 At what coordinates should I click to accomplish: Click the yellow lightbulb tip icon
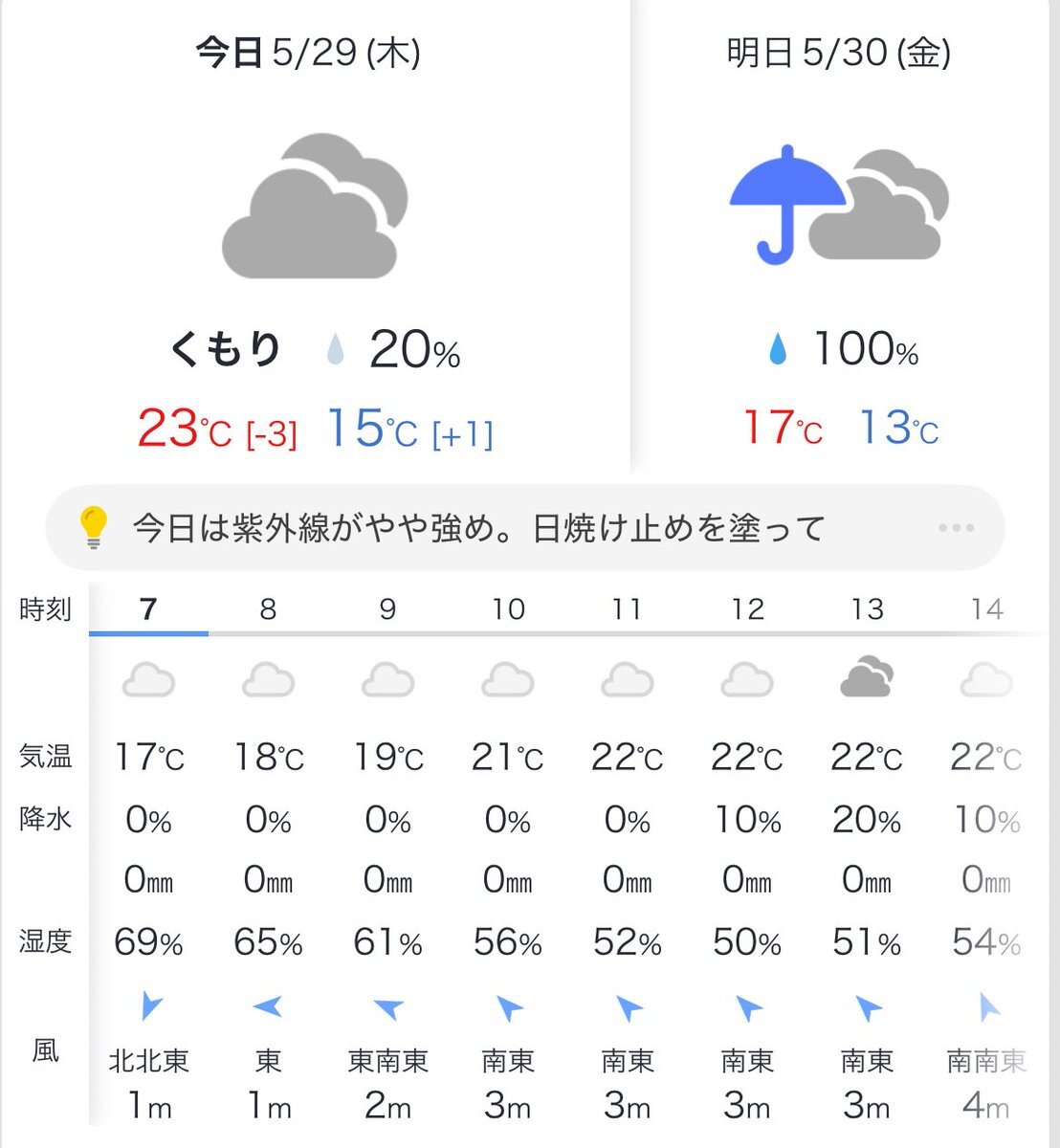click(x=93, y=527)
